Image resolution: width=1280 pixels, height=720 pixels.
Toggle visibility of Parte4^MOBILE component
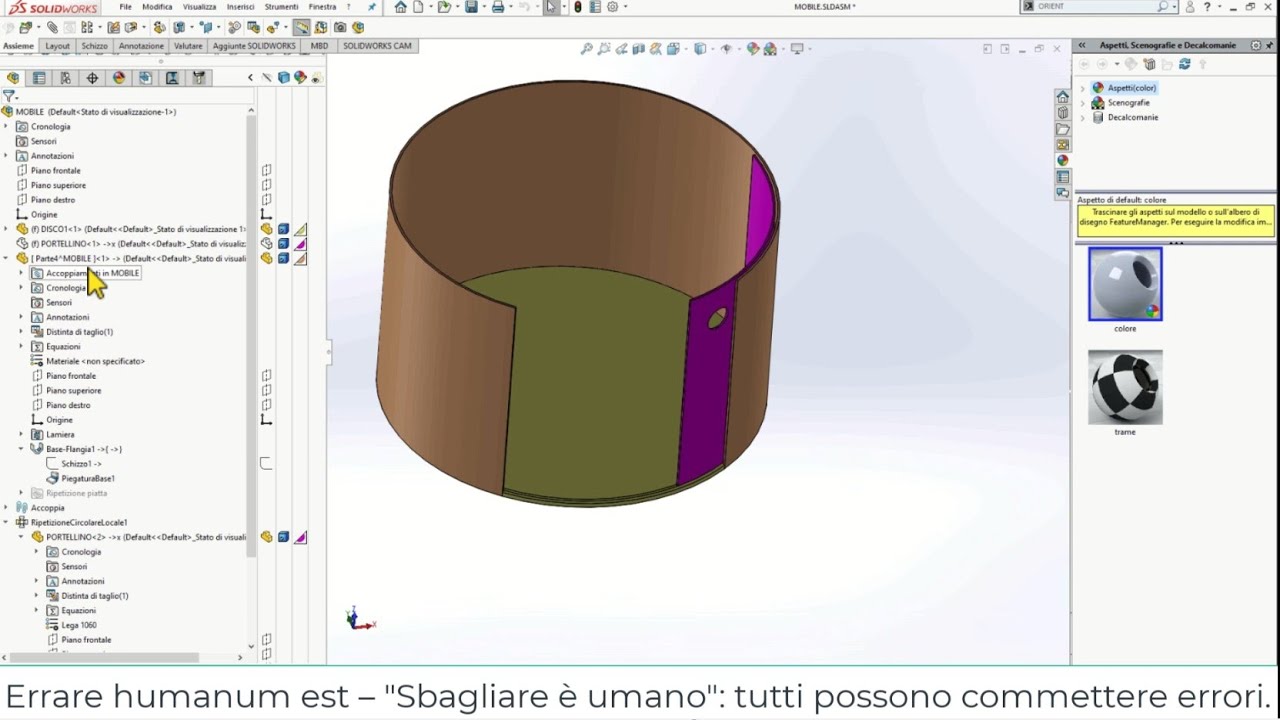coord(266,258)
